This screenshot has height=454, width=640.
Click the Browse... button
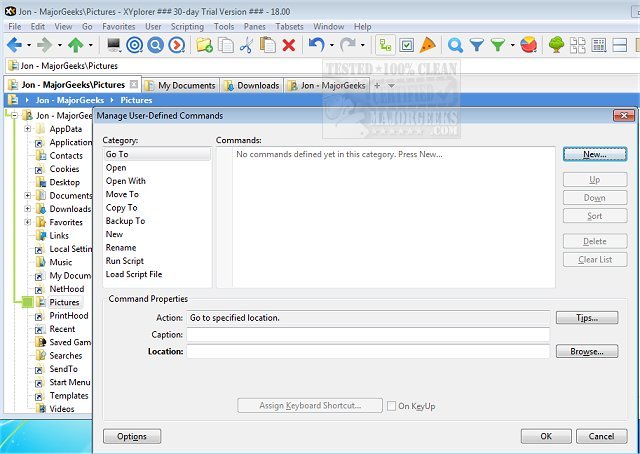pos(587,351)
